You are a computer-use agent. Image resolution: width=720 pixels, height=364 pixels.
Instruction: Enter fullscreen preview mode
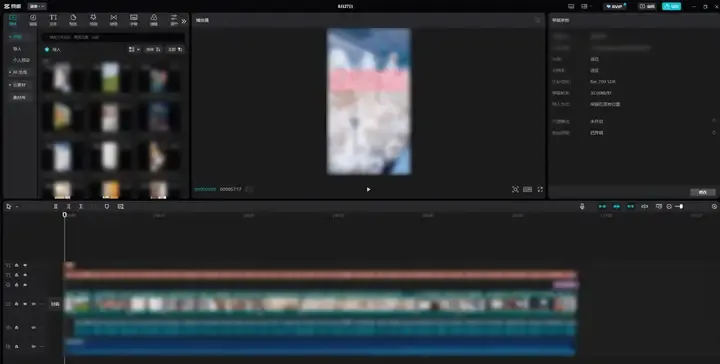(x=540, y=189)
